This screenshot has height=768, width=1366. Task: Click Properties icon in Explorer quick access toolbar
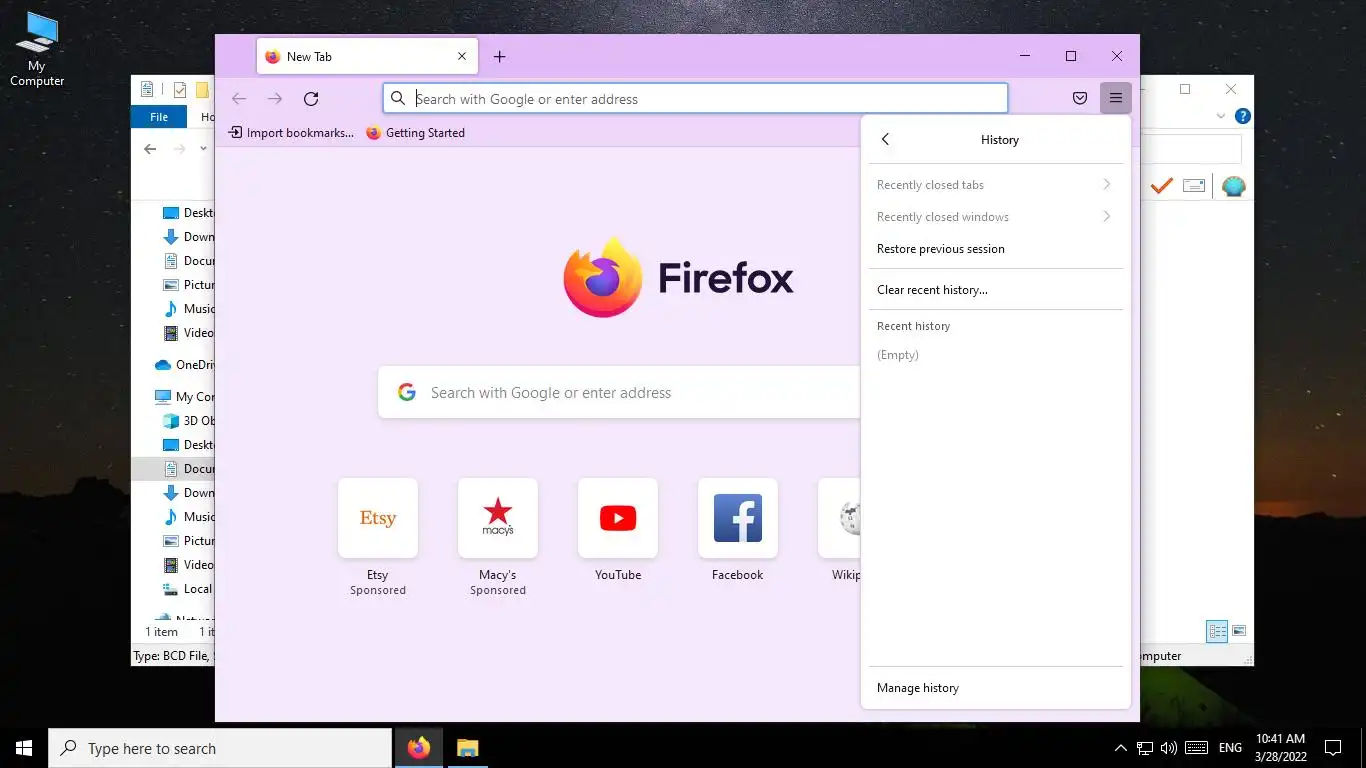pyautogui.click(x=180, y=90)
